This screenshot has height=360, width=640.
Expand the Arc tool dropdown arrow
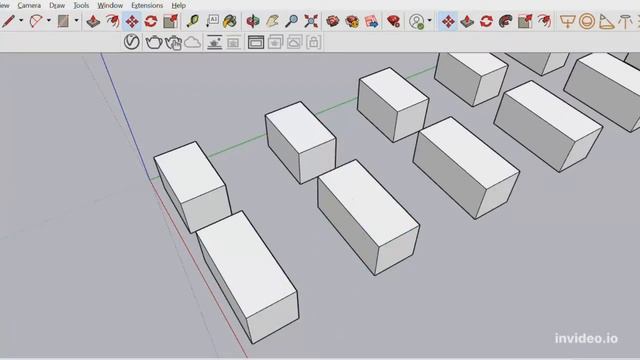[x=49, y=20]
